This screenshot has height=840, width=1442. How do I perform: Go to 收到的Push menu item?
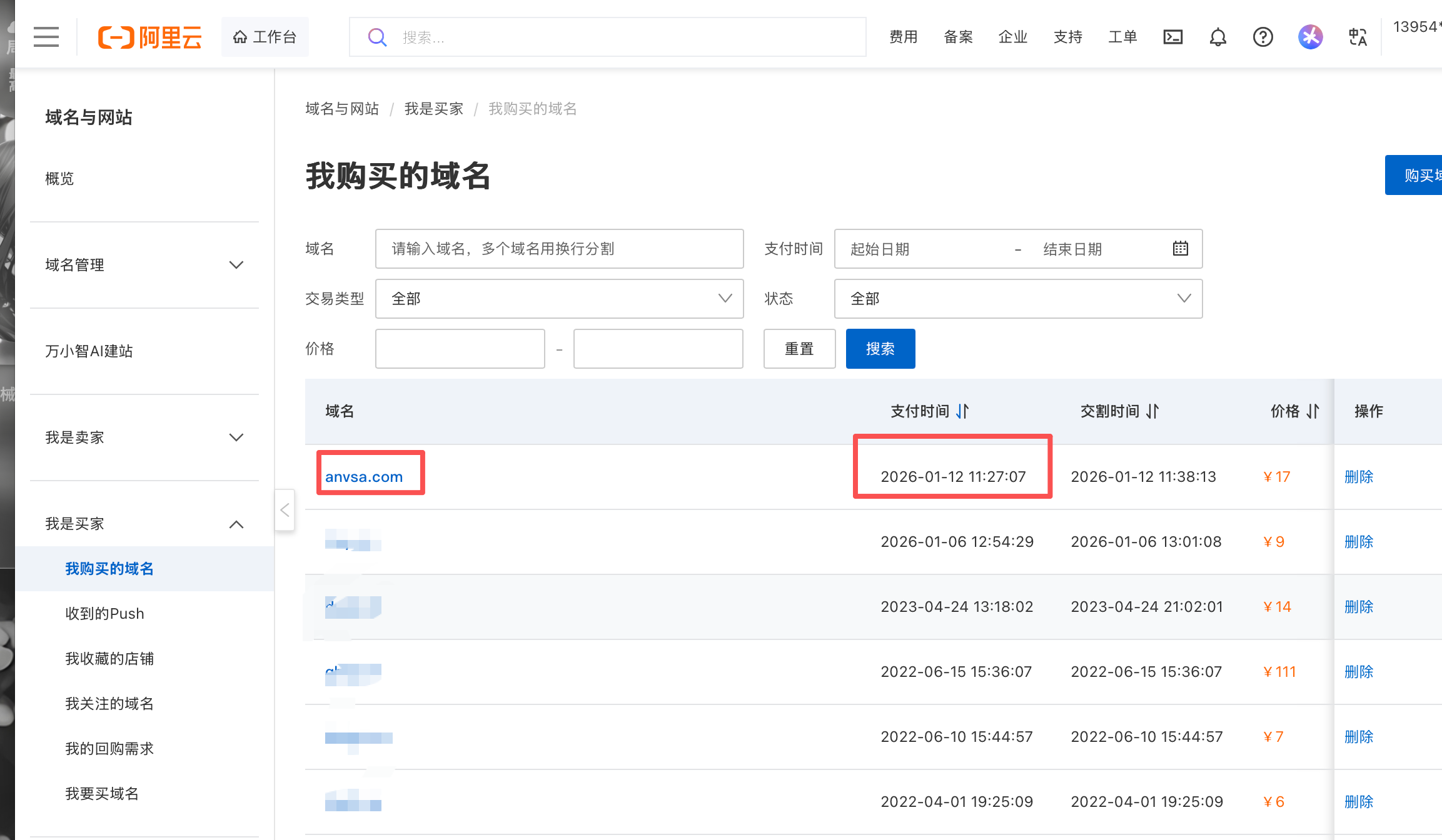[104, 614]
